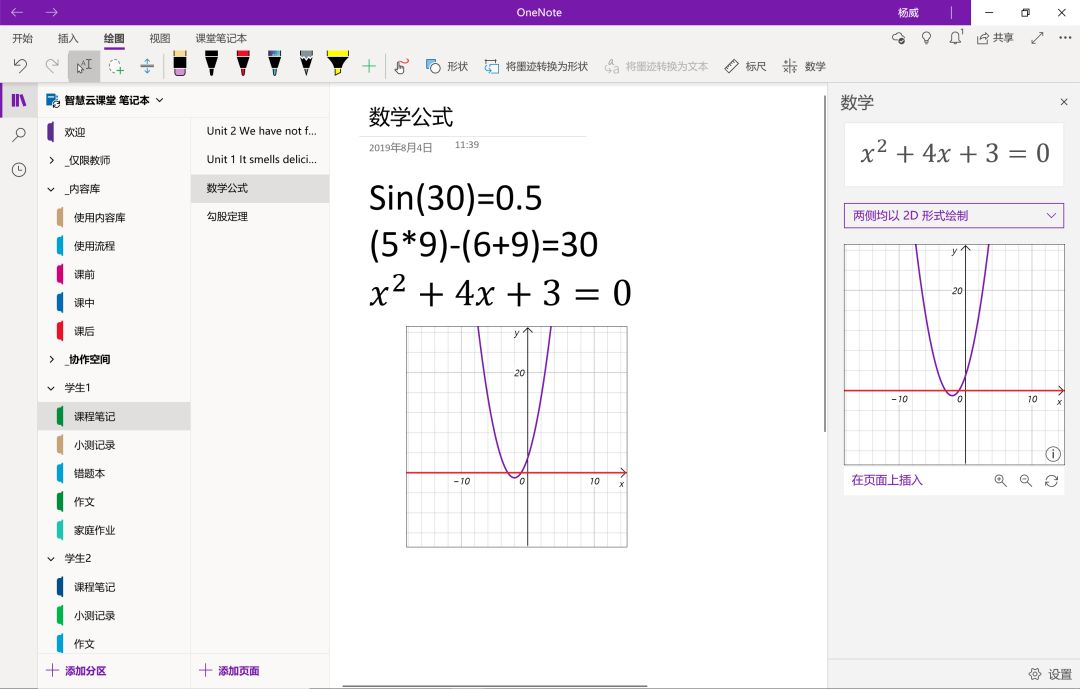Select the red pen
Image resolution: width=1080 pixels, height=689 pixels.
coord(241,65)
